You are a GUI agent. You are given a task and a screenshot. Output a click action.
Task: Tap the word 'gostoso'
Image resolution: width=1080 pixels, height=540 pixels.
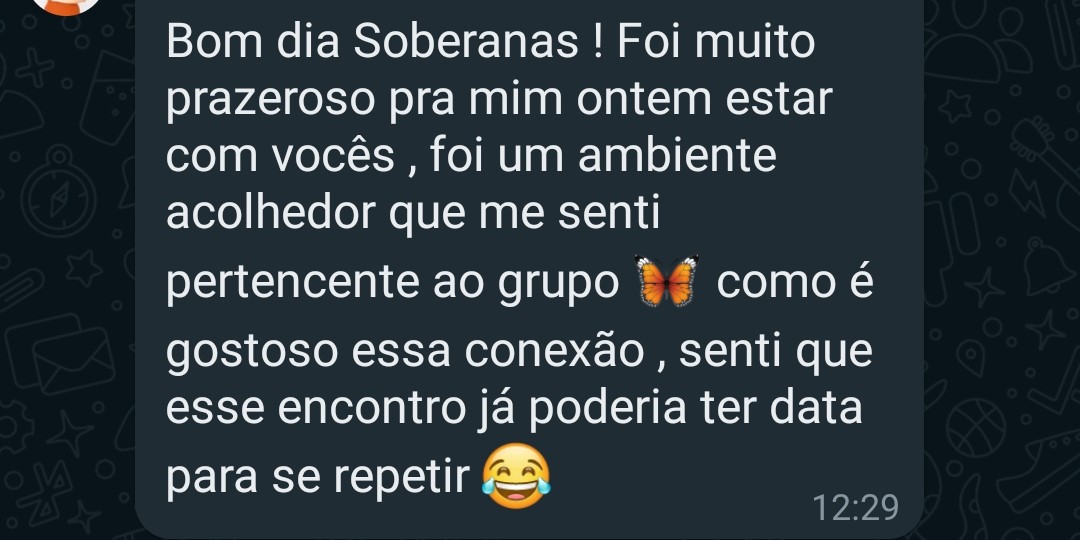[x=252, y=354]
